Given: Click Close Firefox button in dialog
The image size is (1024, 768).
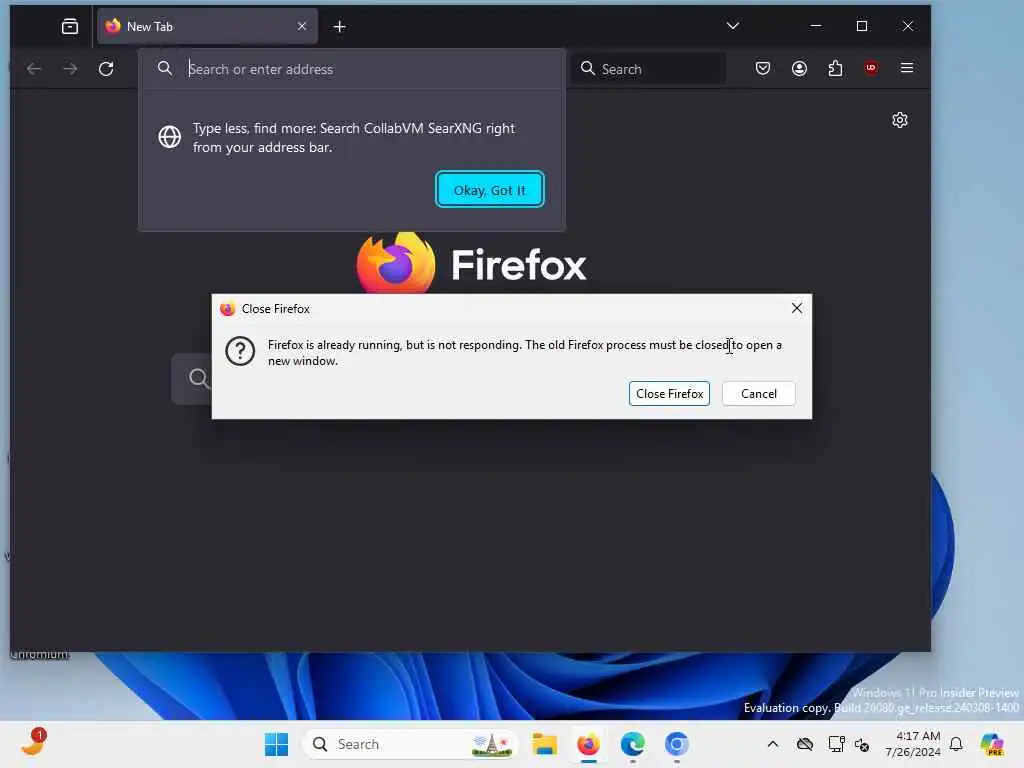Looking at the screenshot, I should (669, 394).
